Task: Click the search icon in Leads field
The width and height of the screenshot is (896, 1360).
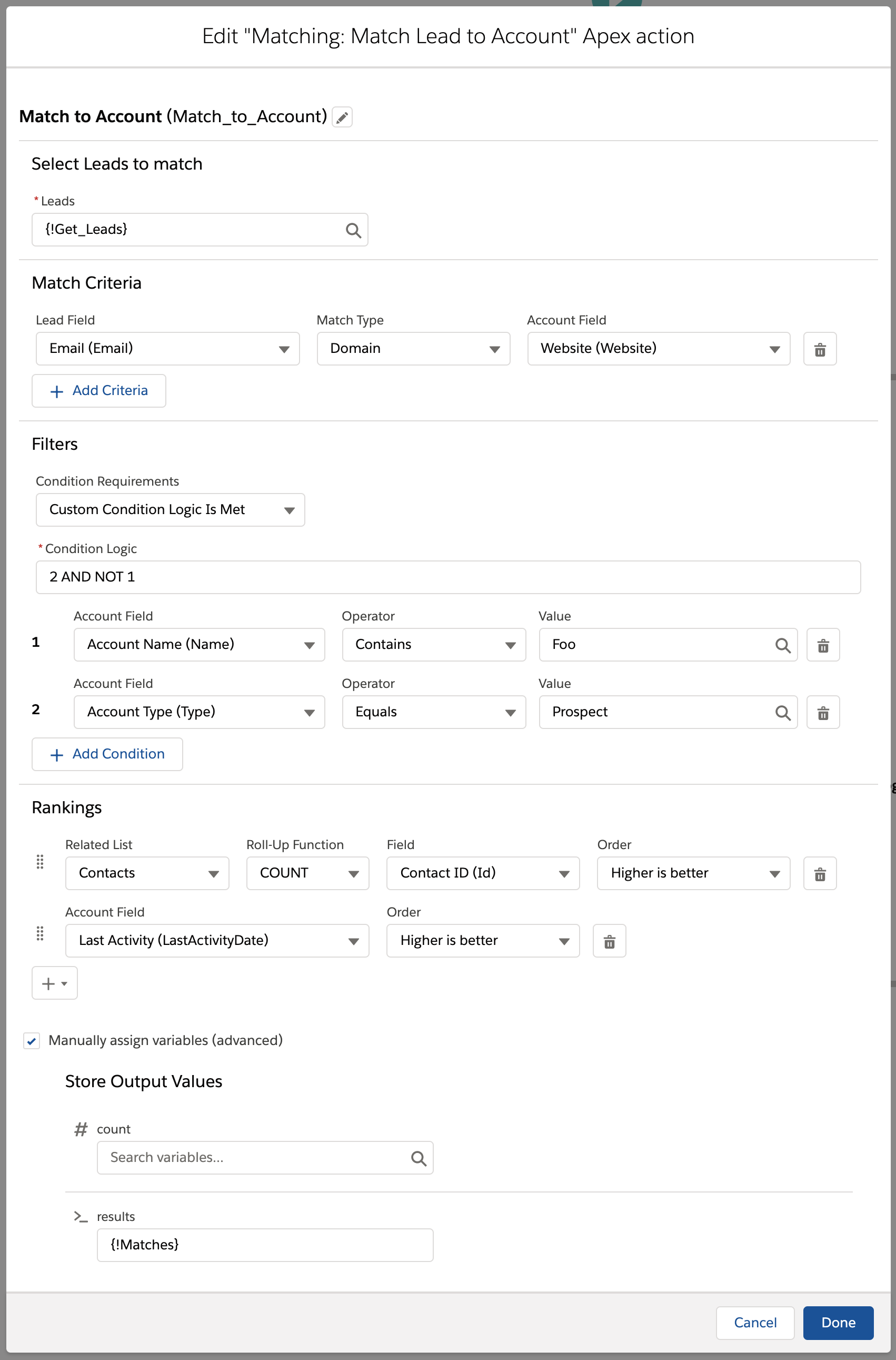Action: 353,230
